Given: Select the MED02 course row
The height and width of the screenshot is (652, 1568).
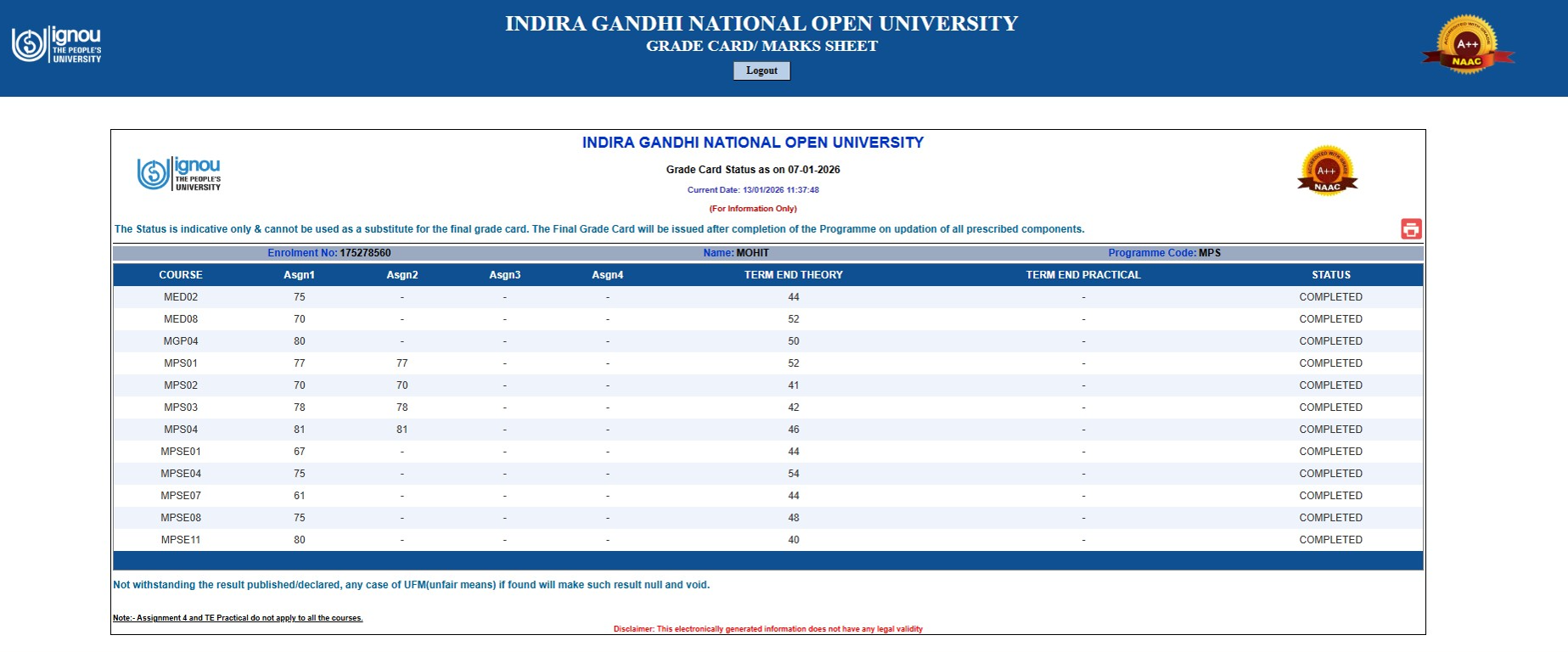Looking at the screenshot, I should click(181, 297).
